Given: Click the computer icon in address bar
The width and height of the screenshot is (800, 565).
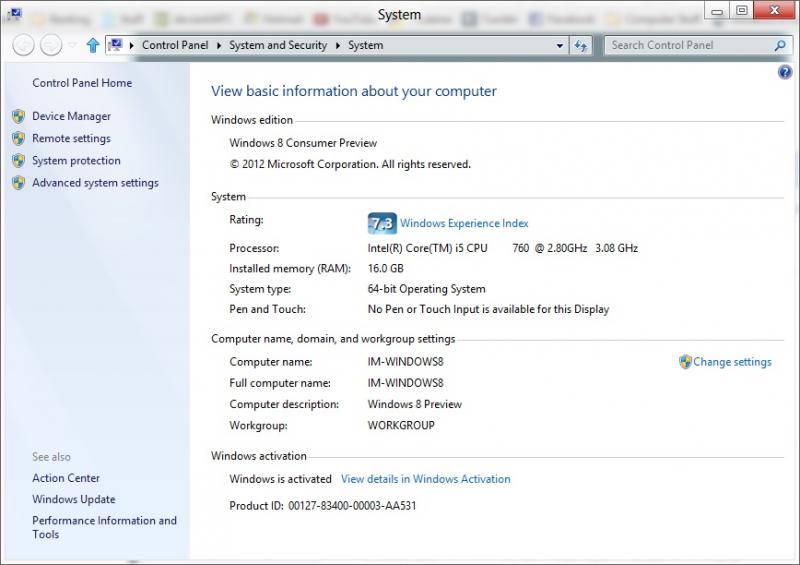Looking at the screenshot, I should 115,45.
